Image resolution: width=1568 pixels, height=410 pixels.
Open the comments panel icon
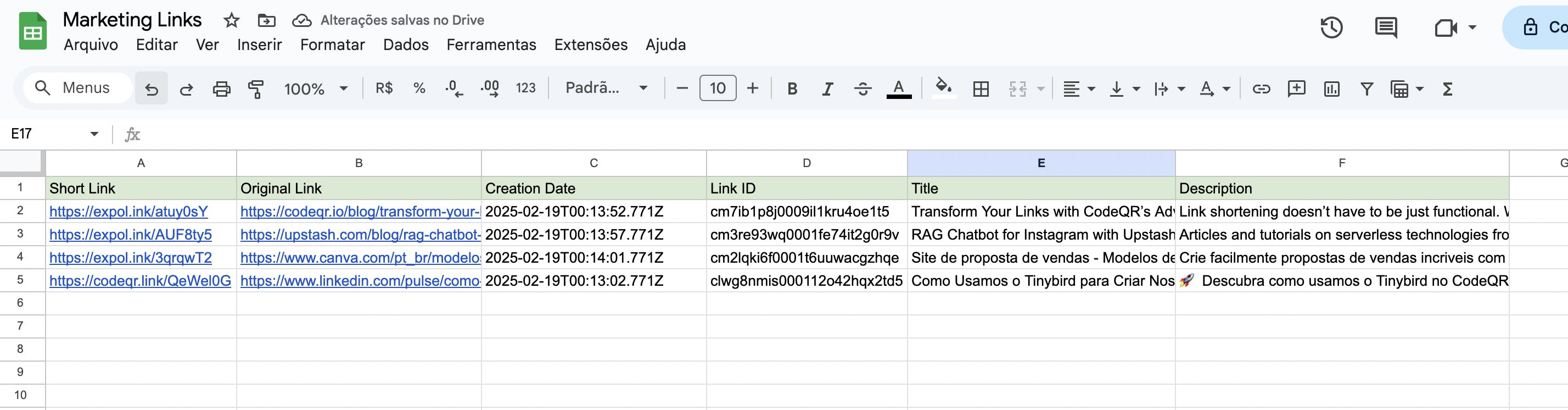point(1386,27)
